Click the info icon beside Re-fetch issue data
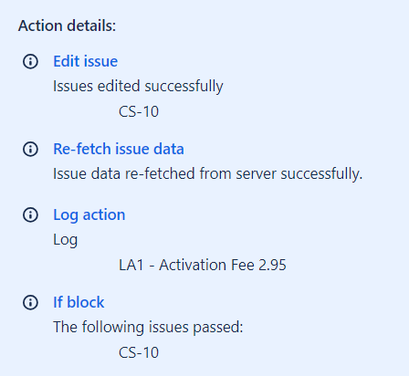409x376 pixels. tap(30, 149)
